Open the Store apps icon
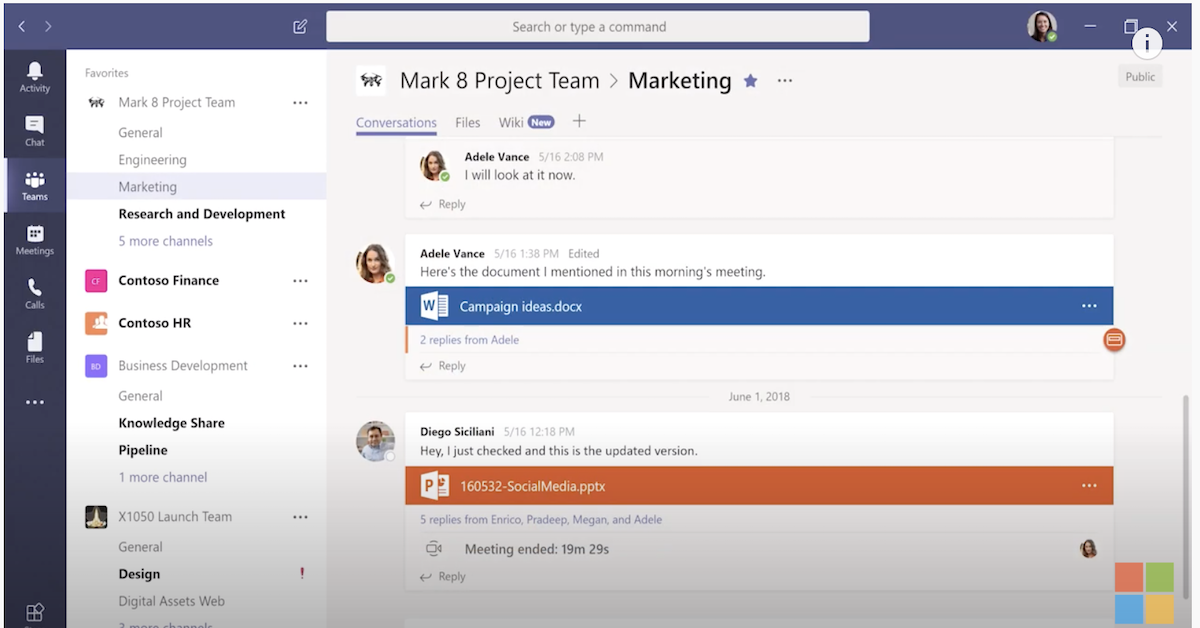This screenshot has height=628, width=1200. [x=35, y=612]
